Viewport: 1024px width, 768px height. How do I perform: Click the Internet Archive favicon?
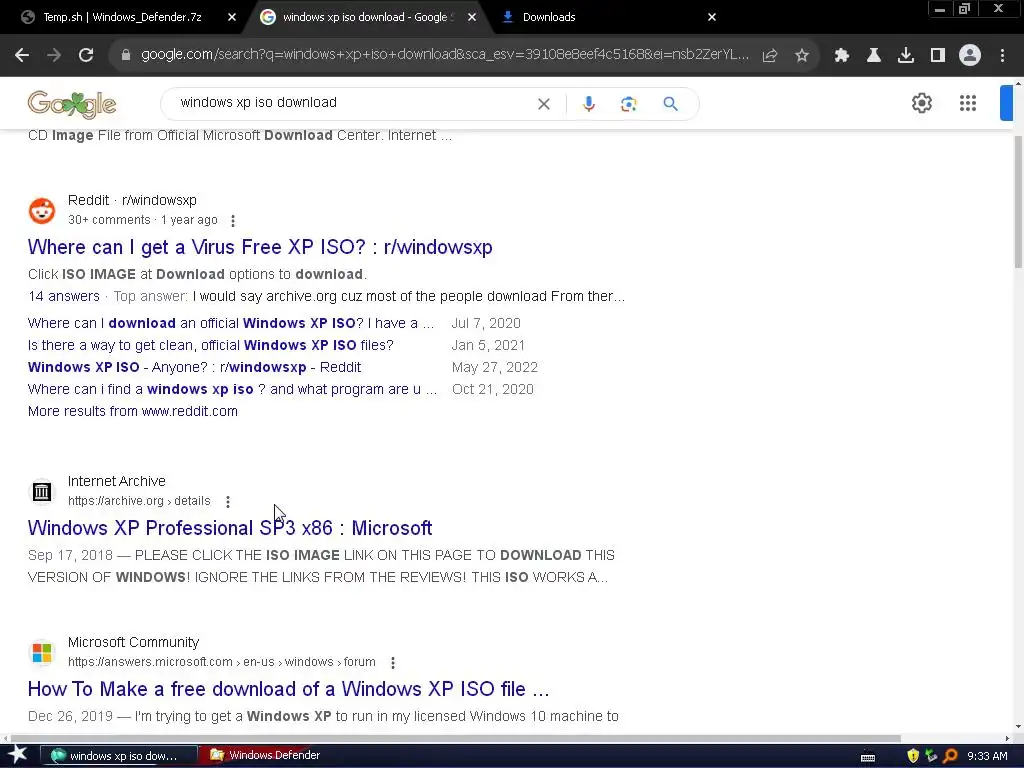click(x=42, y=491)
